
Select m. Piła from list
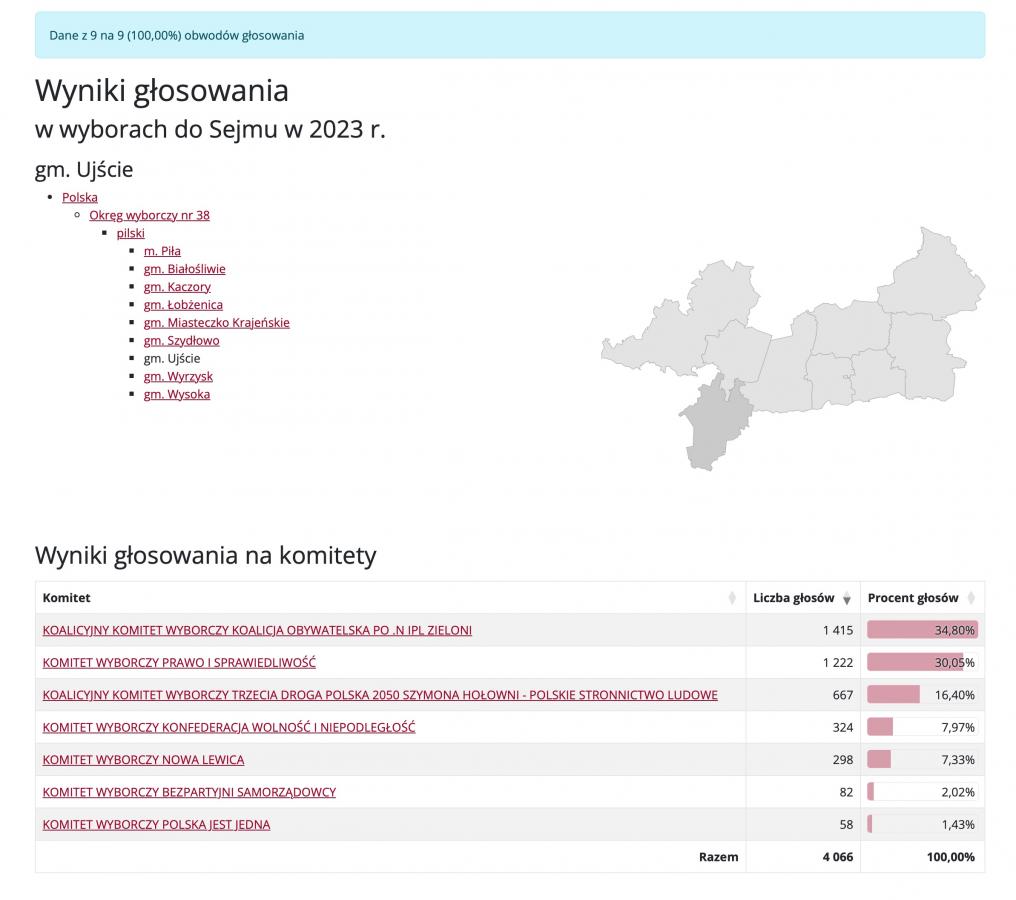[x=162, y=251]
